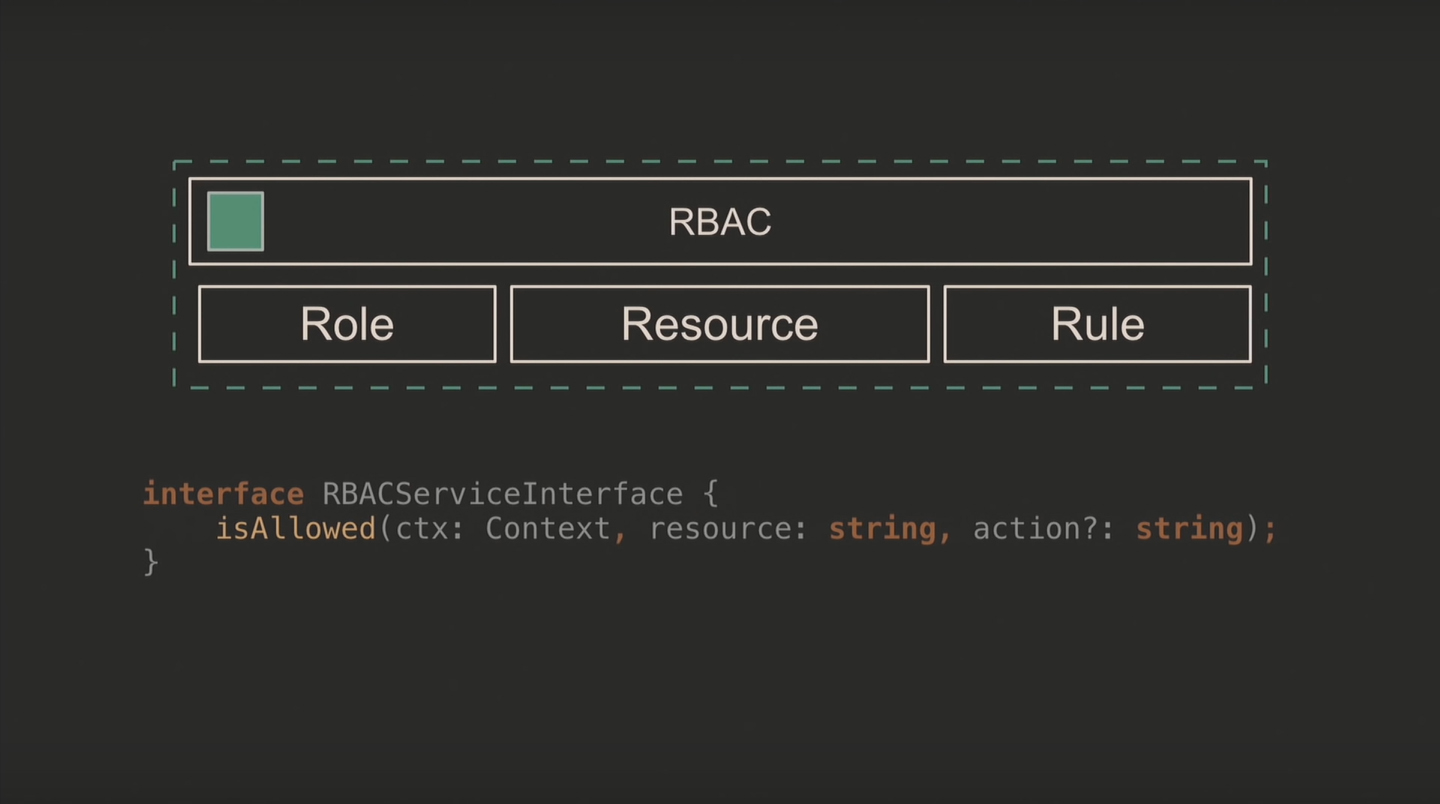This screenshot has height=804, width=1440.
Task: Click the string type after action?
Action: 1189,528
